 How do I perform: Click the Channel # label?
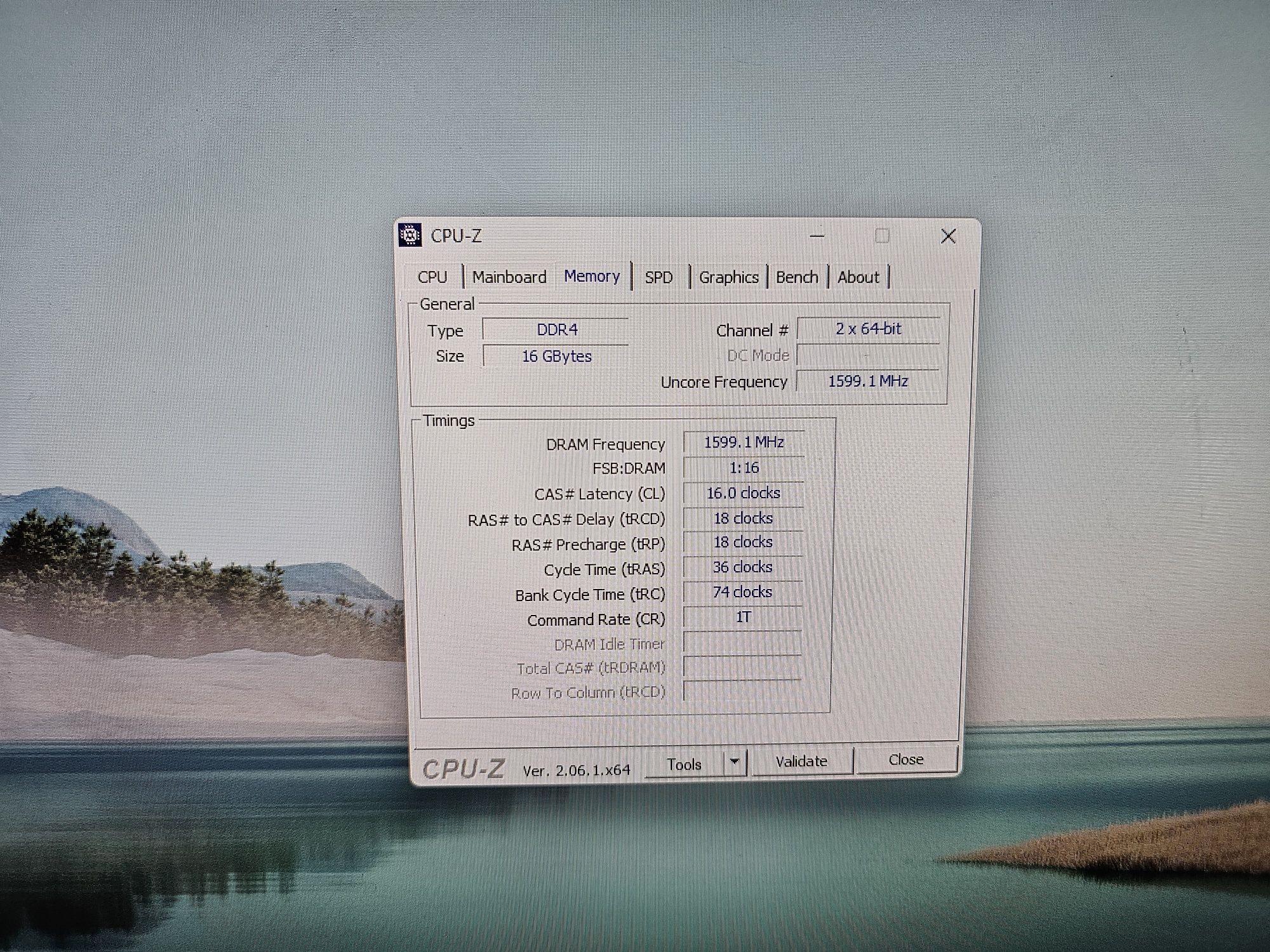(x=752, y=331)
